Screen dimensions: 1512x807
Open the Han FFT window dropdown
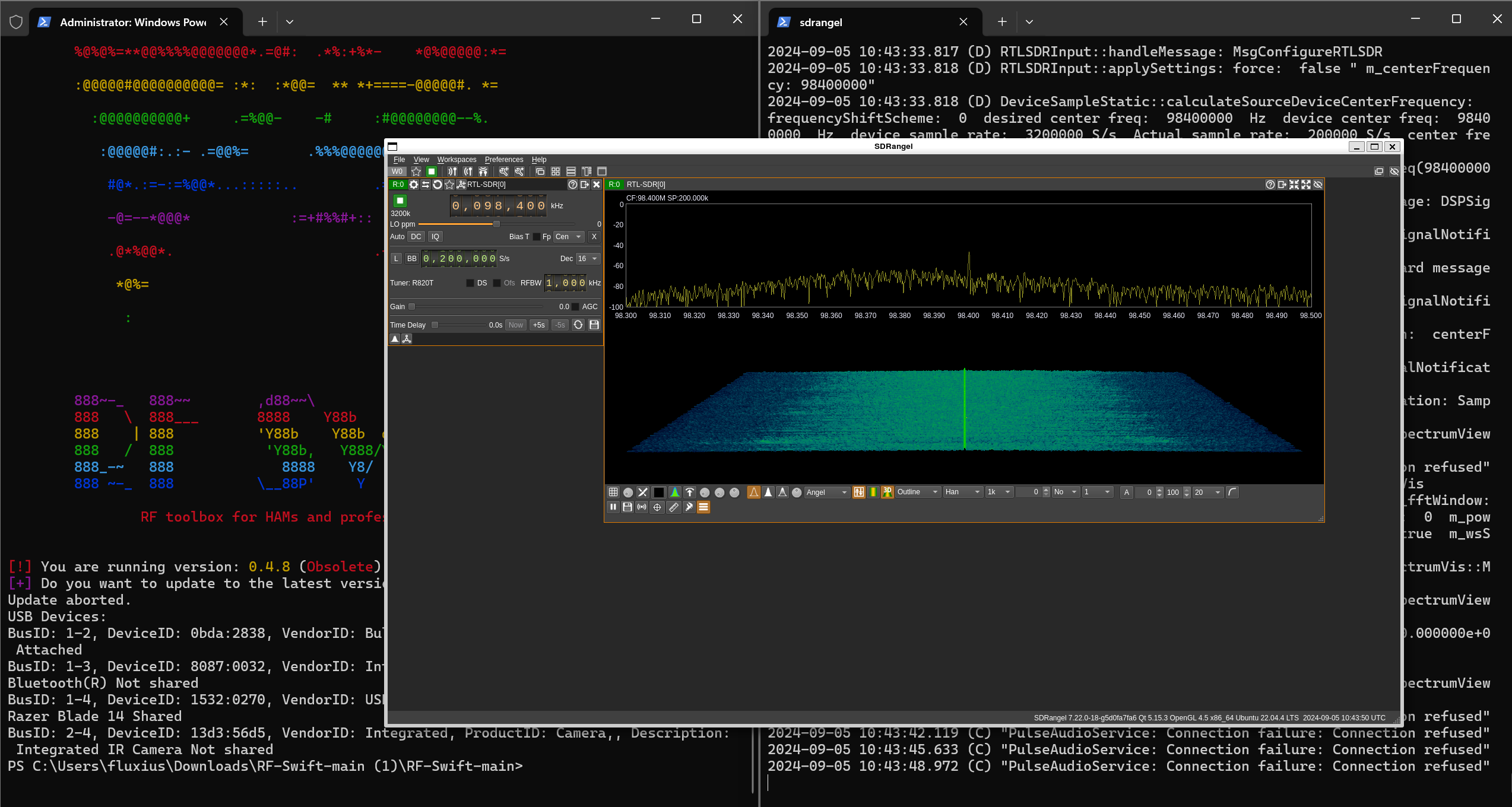[x=962, y=493]
